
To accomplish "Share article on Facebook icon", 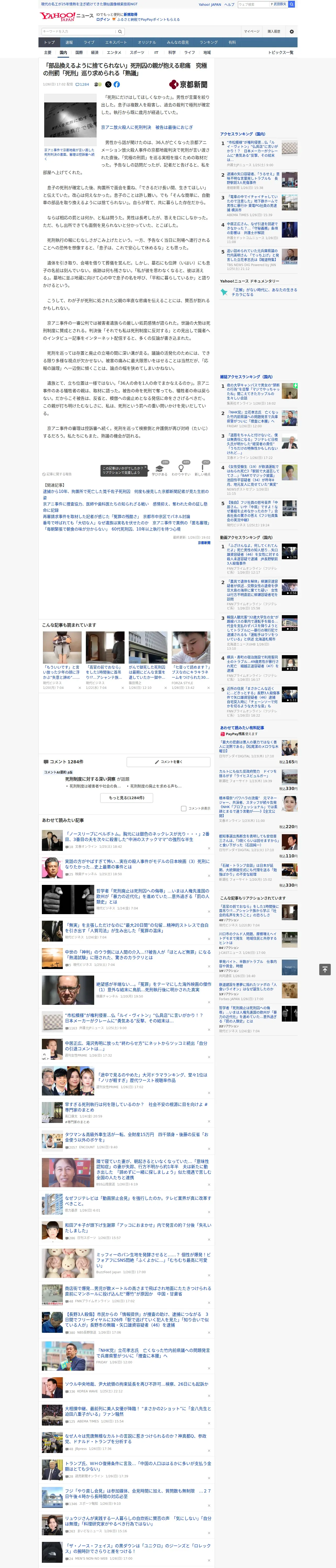I will click(116, 85).
